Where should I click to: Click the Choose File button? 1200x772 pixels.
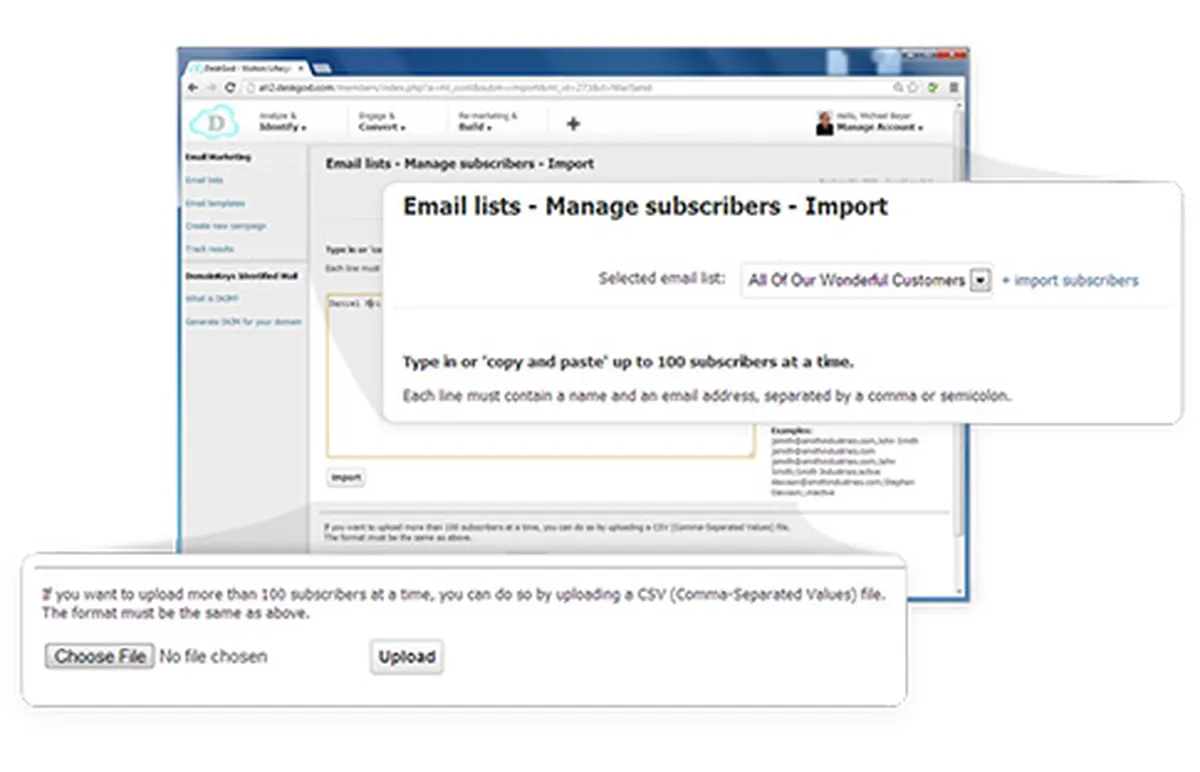(99, 657)
